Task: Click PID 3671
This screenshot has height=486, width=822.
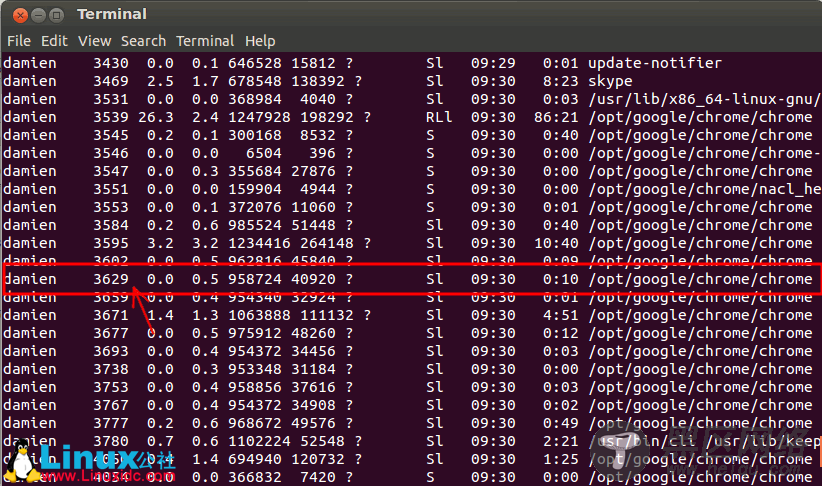Action: point(111,315)
